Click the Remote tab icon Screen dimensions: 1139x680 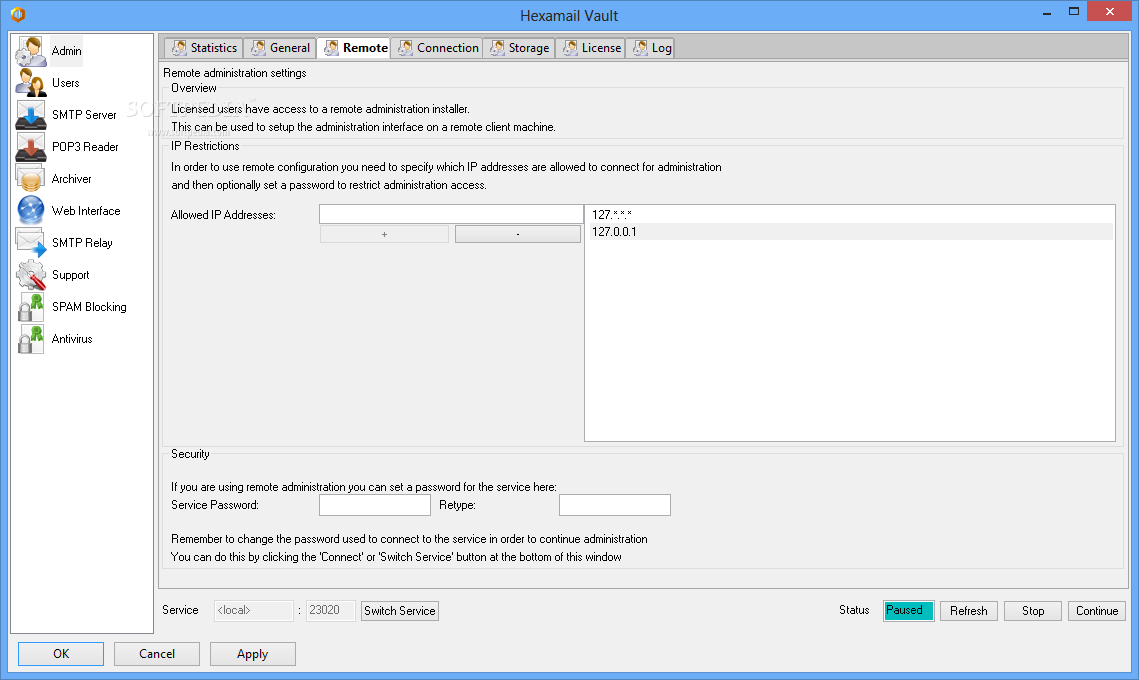[x=331, y=48]
